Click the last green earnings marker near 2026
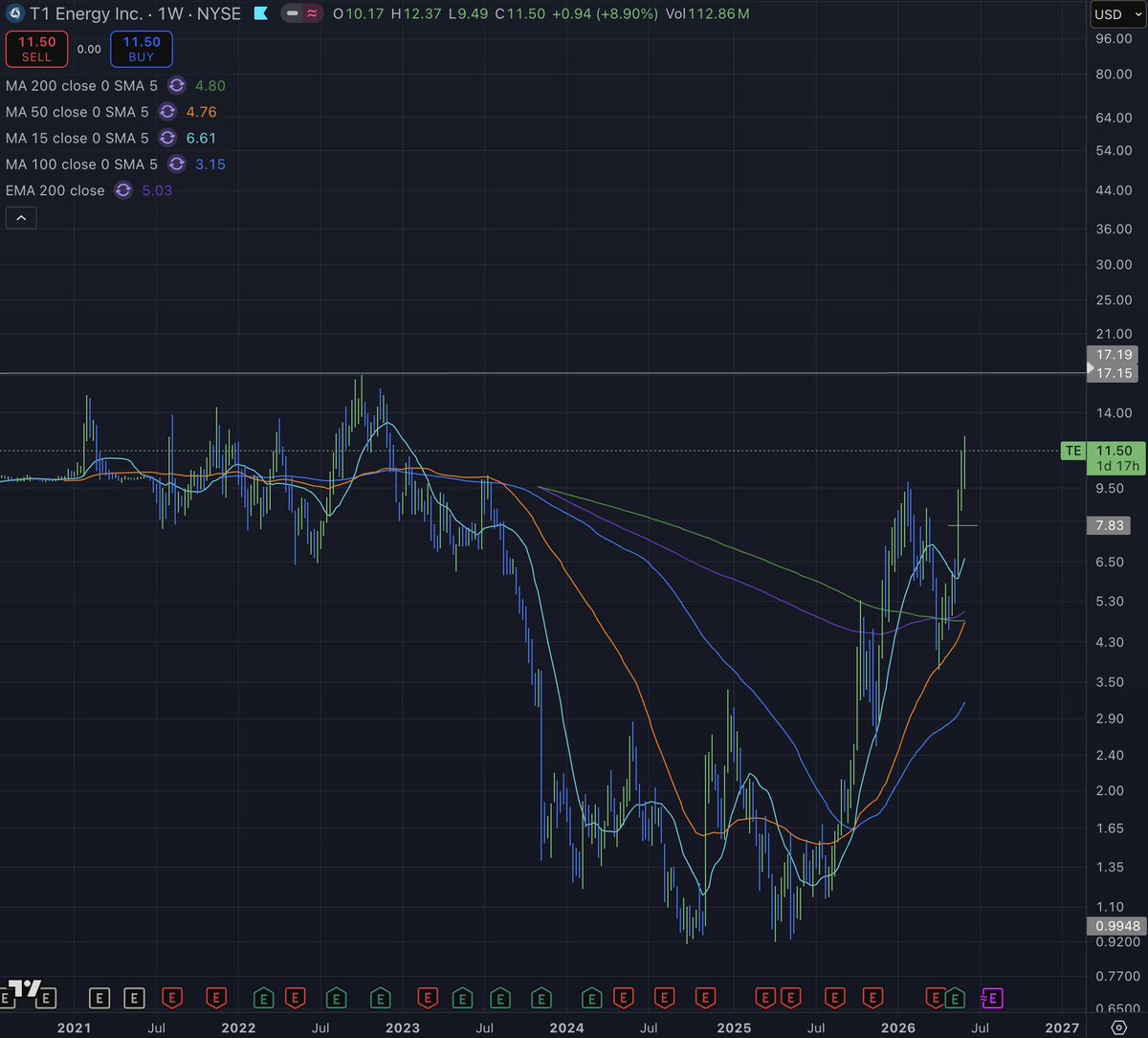 click(955, 999)
